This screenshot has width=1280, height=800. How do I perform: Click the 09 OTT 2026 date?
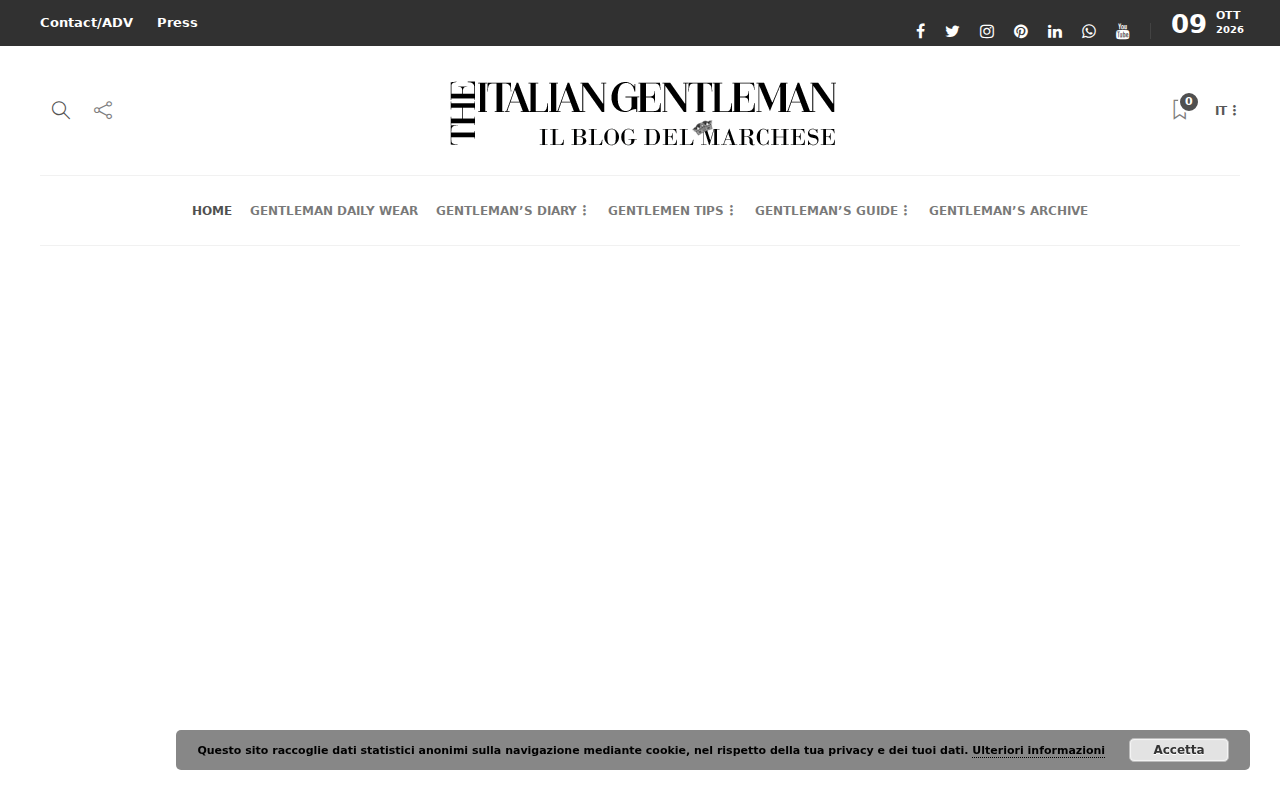tap(1207, 23)
